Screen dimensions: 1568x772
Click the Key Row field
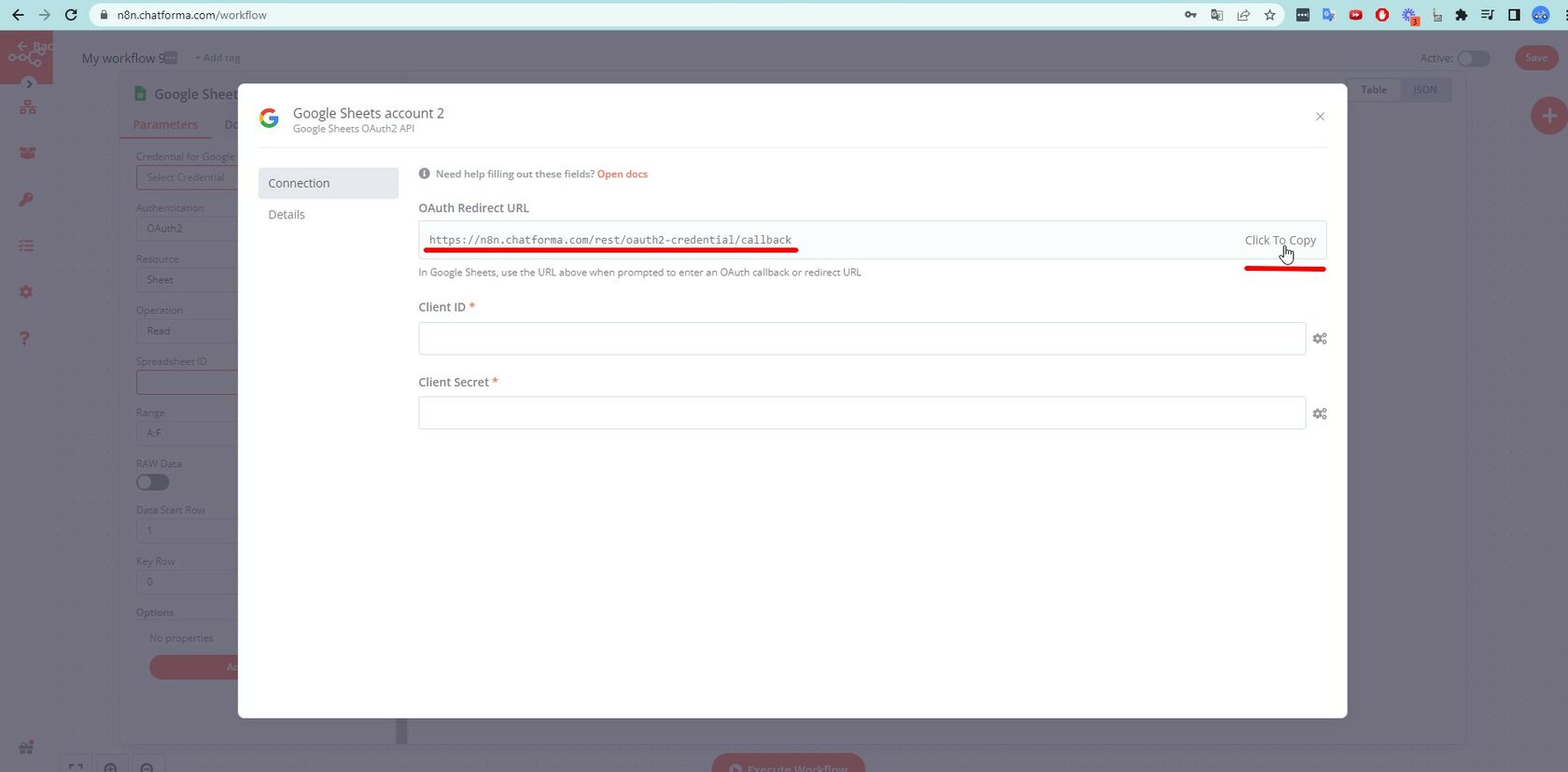pyautogui.click(x=187, y=582)
